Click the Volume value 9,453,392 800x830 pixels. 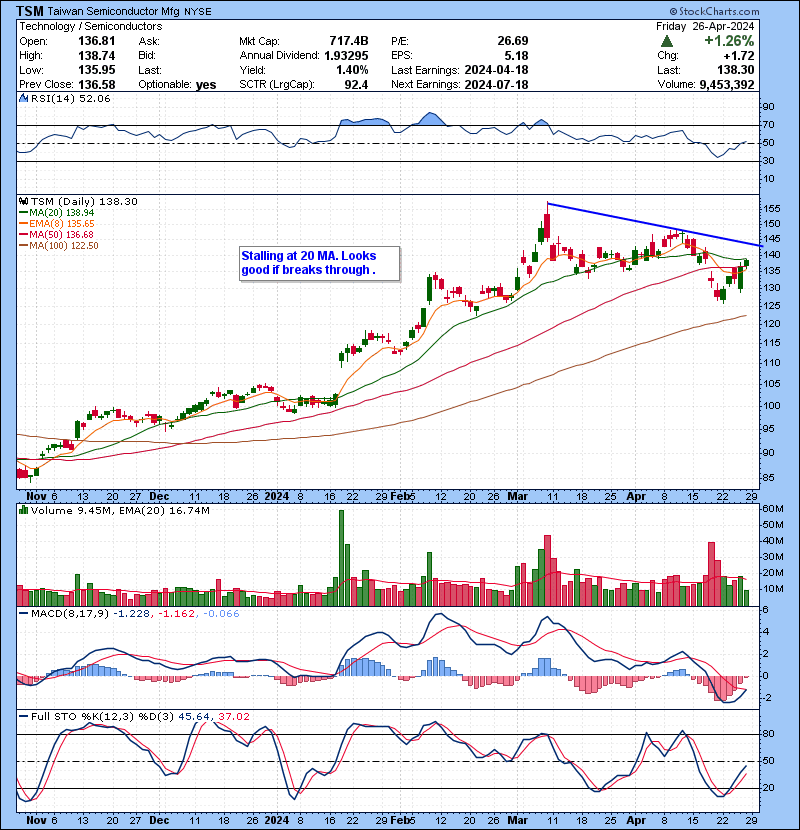[x=726, y=85]
